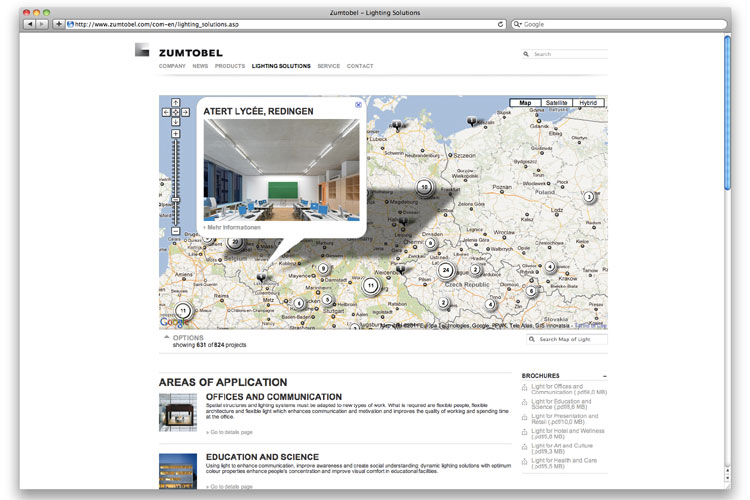Open Offices and Communication details page link
The image size is (750, 500).
[230, 432]
